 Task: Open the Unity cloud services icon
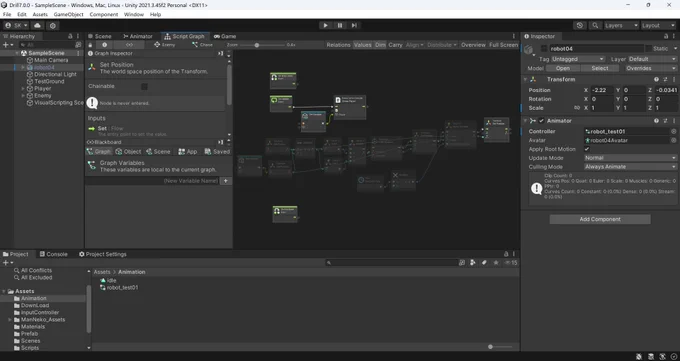pos(37,25)
